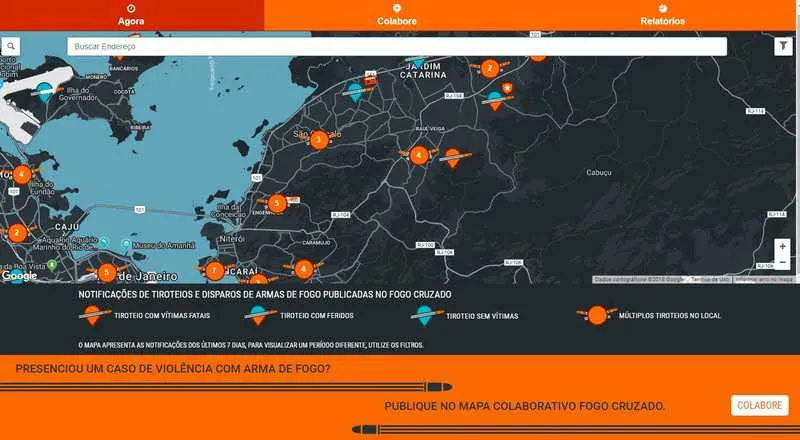The image size is (800, 440).
Task: Click the Múltiplos tiroteios no local legend icon
Action: pyautogui.click(x=596, y=315)
